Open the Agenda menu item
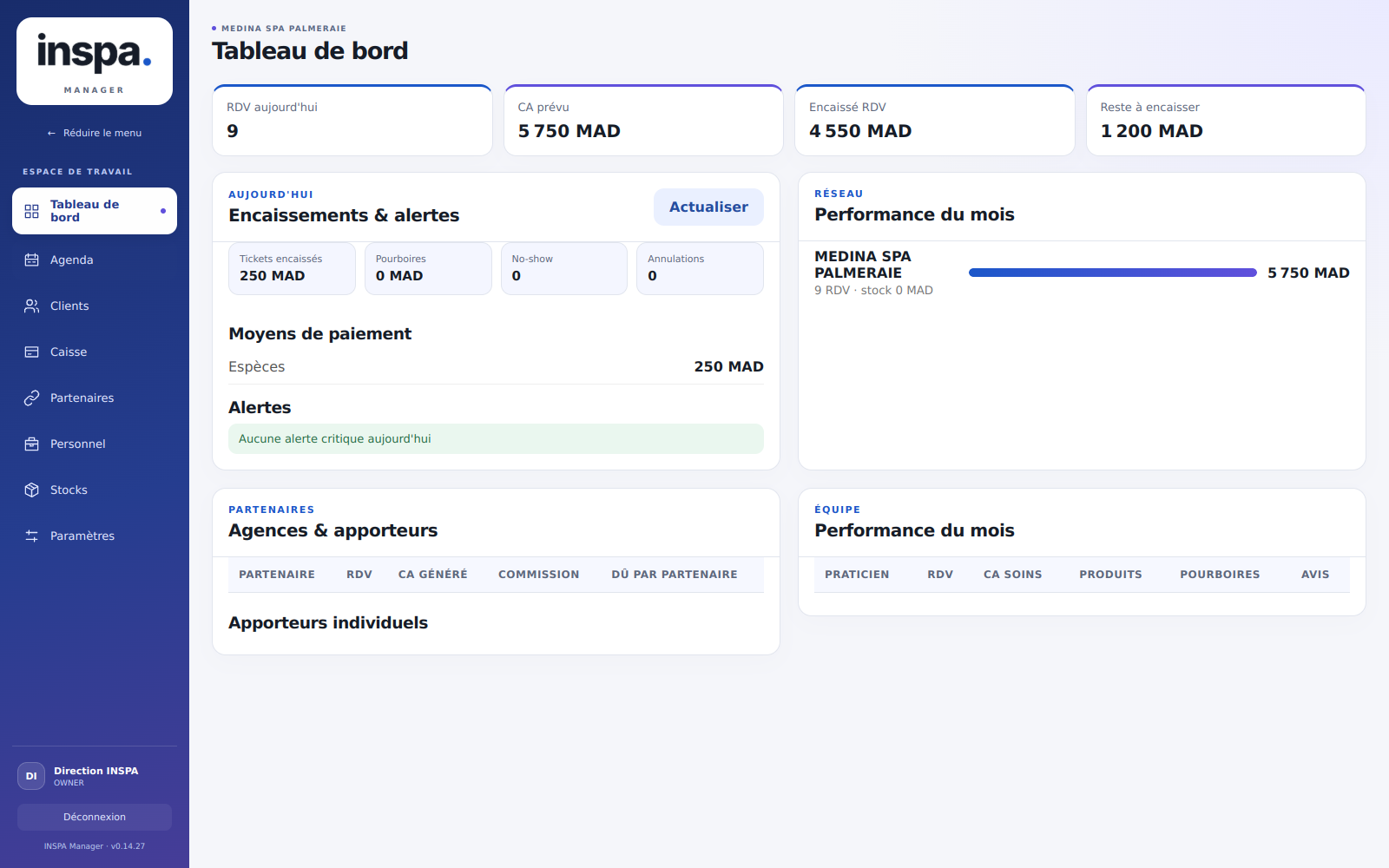1389x868 pixels. tap(95, 260)
